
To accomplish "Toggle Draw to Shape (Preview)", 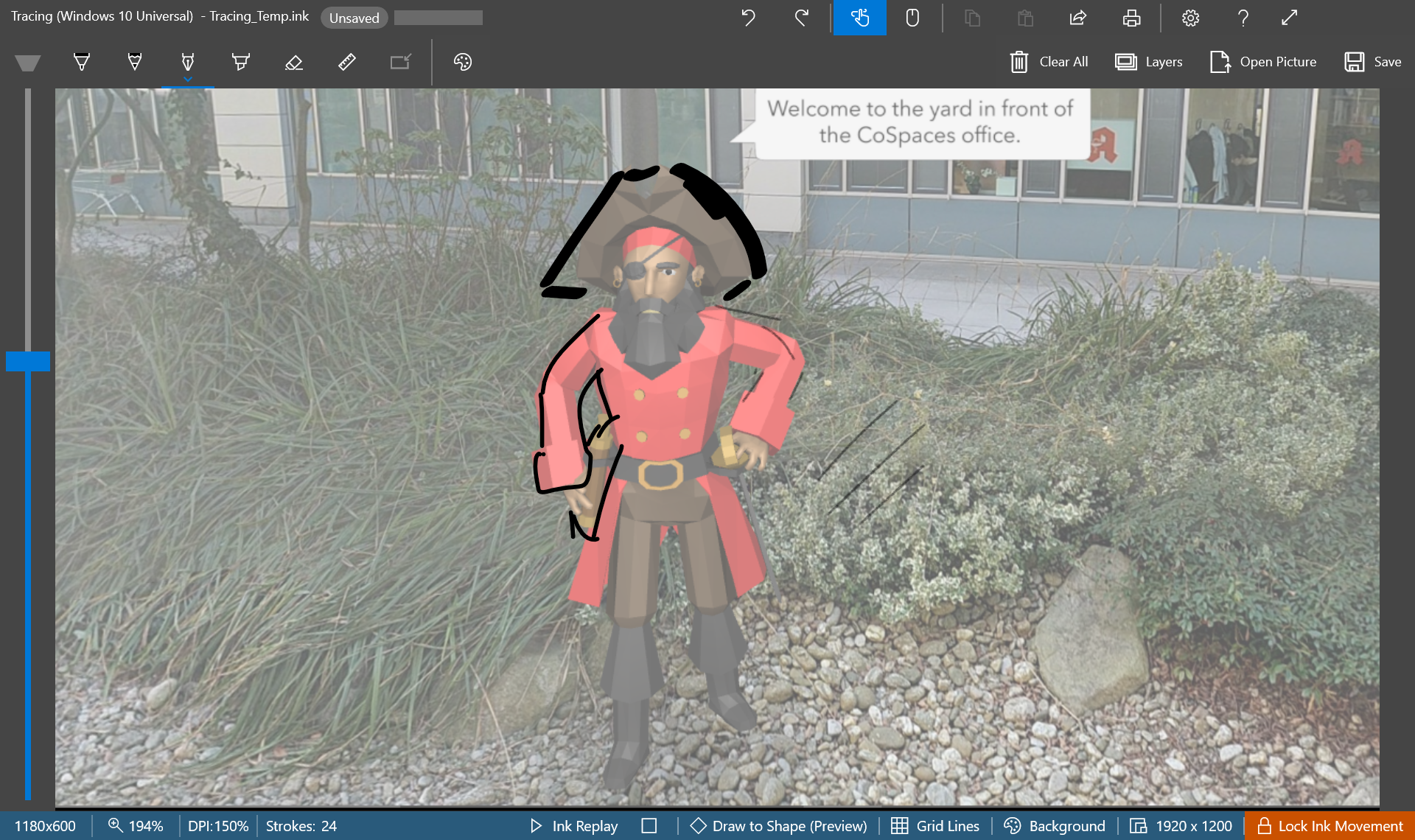I will pyautogui.click(x=779, y=826).
